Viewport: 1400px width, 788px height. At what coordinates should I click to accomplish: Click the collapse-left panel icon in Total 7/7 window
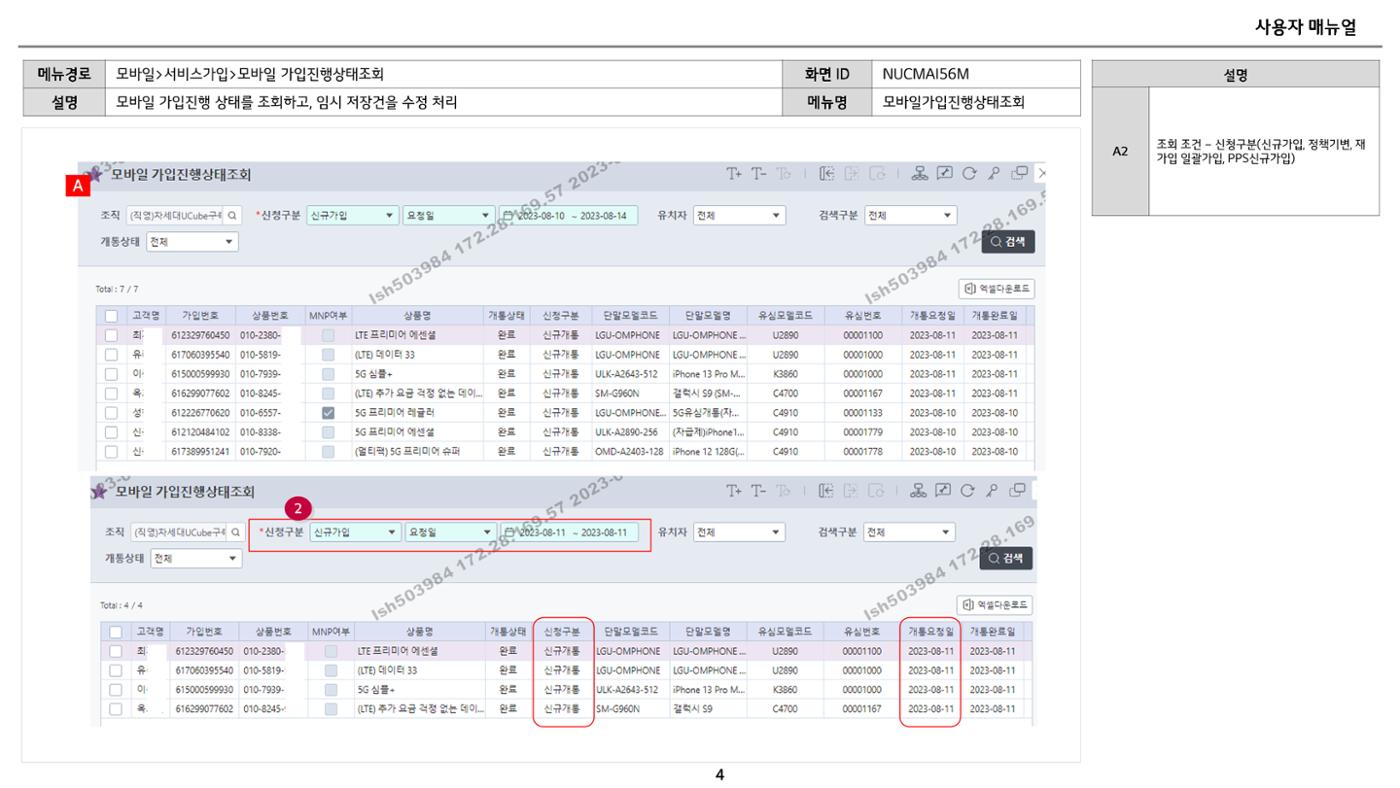click(827, 176)
